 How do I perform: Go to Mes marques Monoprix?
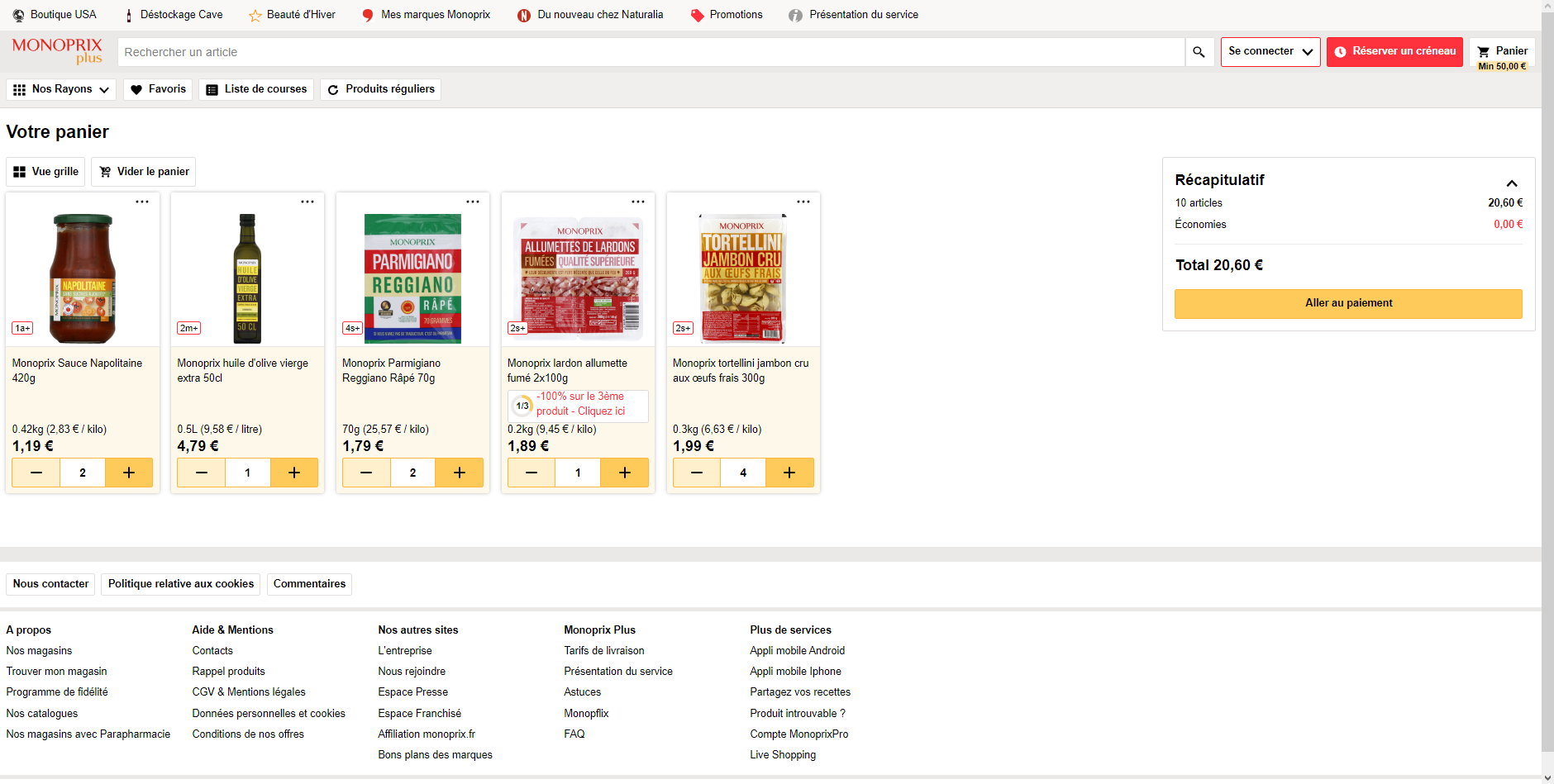tap(427, 15)
